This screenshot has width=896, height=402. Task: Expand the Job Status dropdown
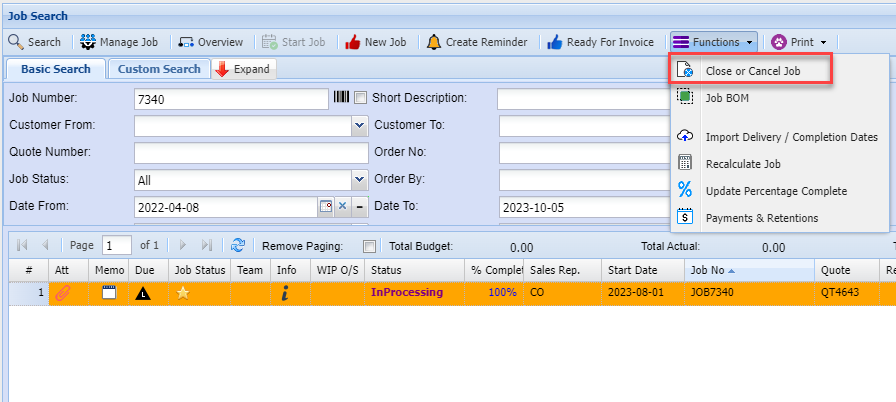coord(359,180)
